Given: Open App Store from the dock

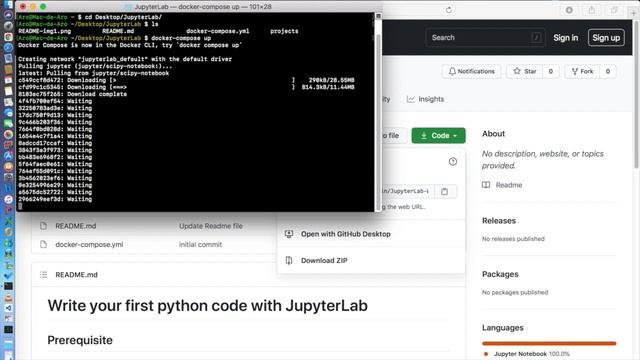Looking at the screenshot, I should point(8,156).
